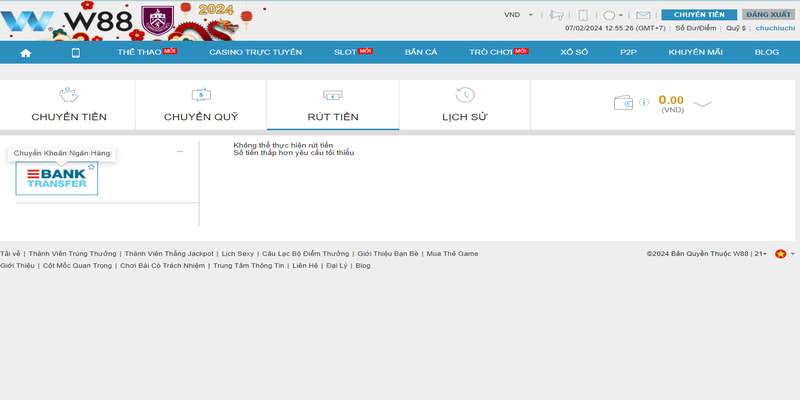Select the Bank Transfer withdrawal method
Viewport: 800px width, 400px height.
click(56, 179)
